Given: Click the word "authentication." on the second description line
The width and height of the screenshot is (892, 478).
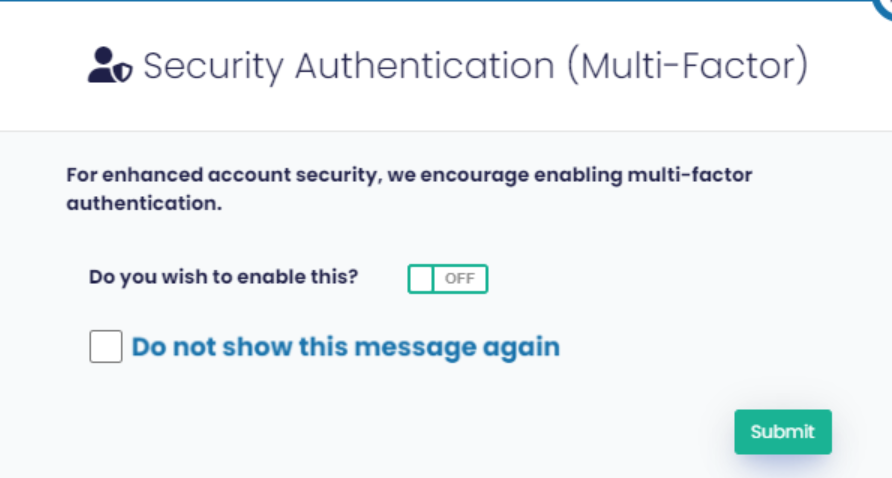Looking at the screenshot, I should pyautogui.click(x=143, y=204).
